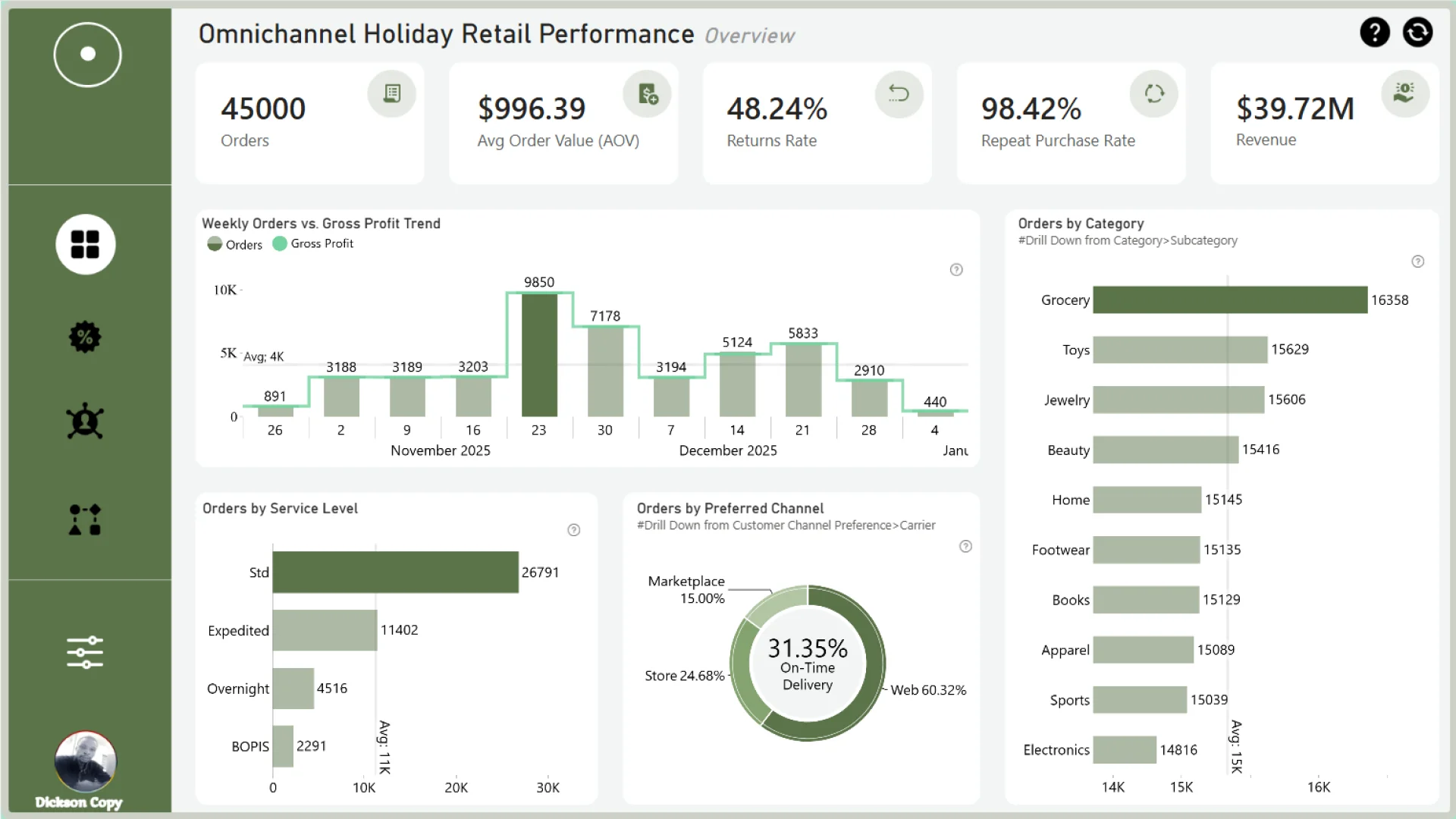This screenshot has width=1456, height=819.
Task: Open the Weekly Orders chart help tooltip icon
Action: tap(956, 270)
